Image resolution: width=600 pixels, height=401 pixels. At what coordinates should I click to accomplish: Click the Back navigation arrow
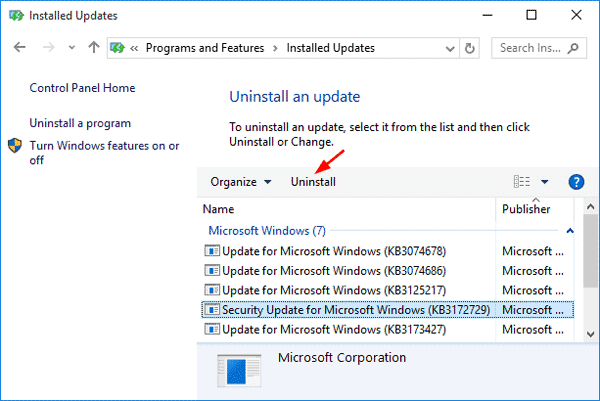[21, 47]
